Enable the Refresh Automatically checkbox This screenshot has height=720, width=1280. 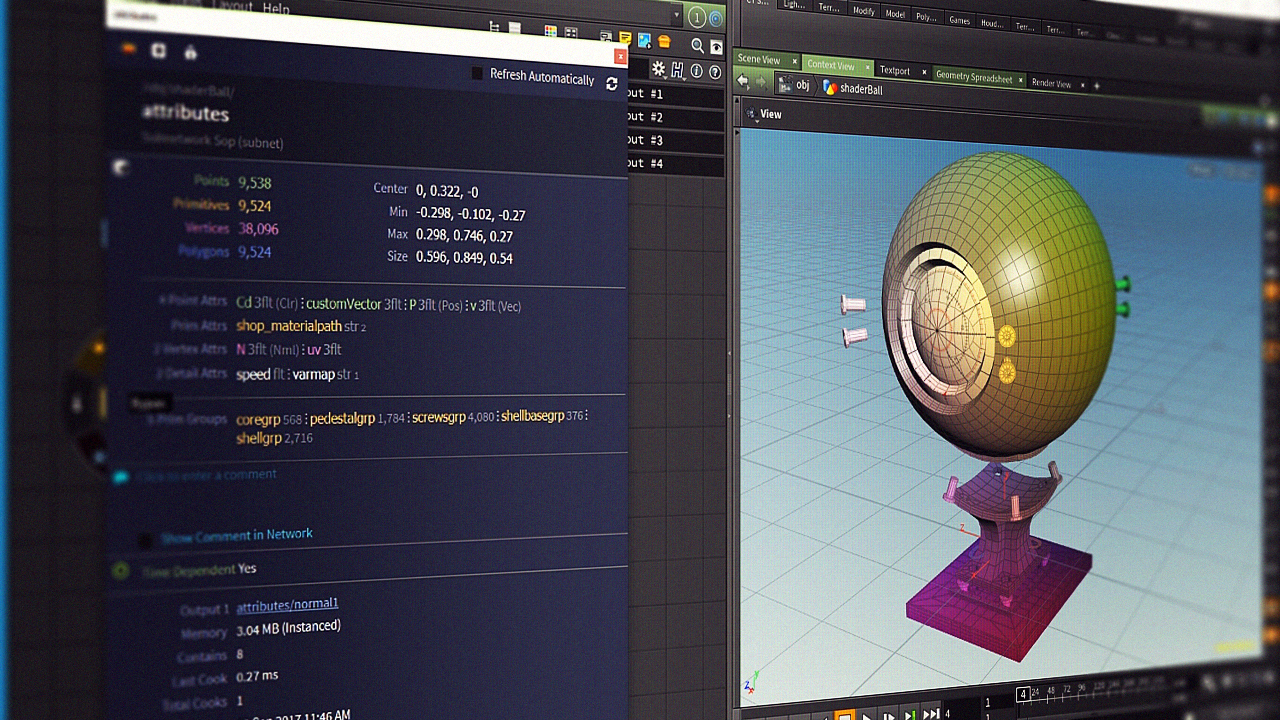tap(477, 73)
